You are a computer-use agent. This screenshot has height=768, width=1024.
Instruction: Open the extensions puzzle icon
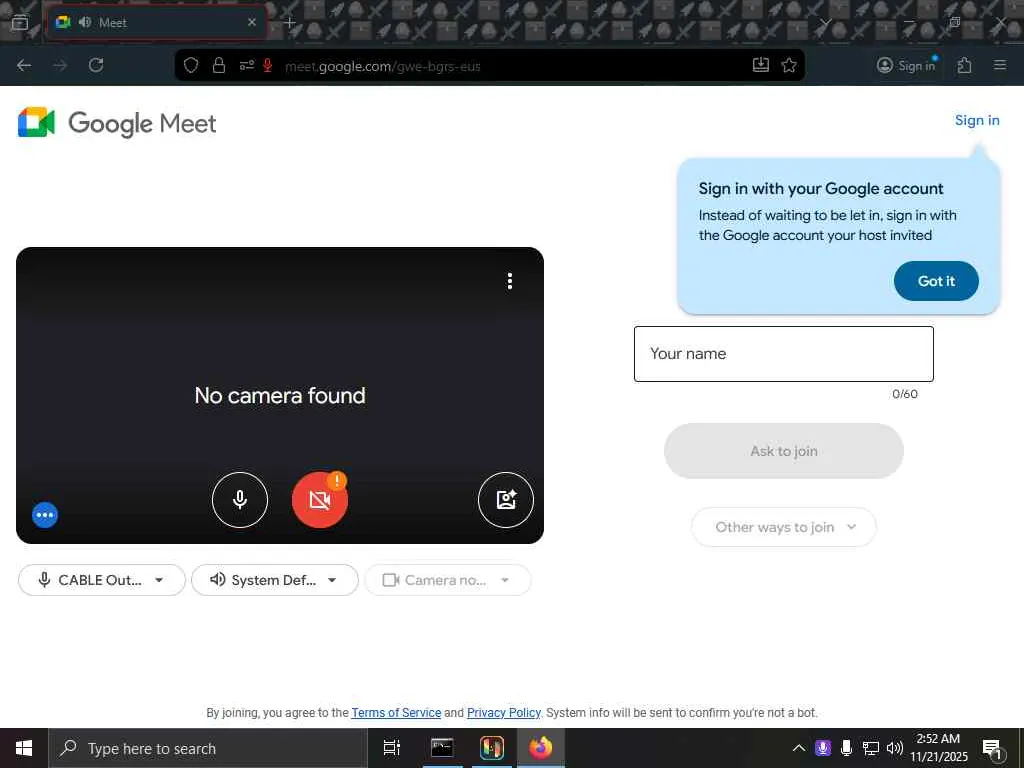point(965,65)
